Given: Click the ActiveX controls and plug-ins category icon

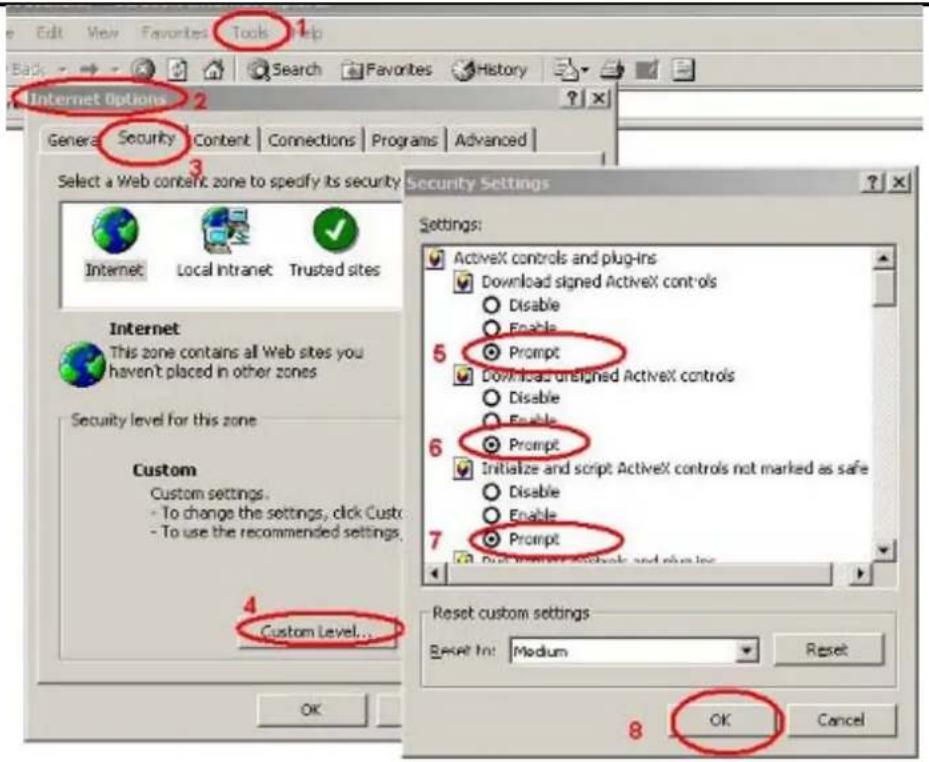Looking at the screenshot, I should (435, 258).
